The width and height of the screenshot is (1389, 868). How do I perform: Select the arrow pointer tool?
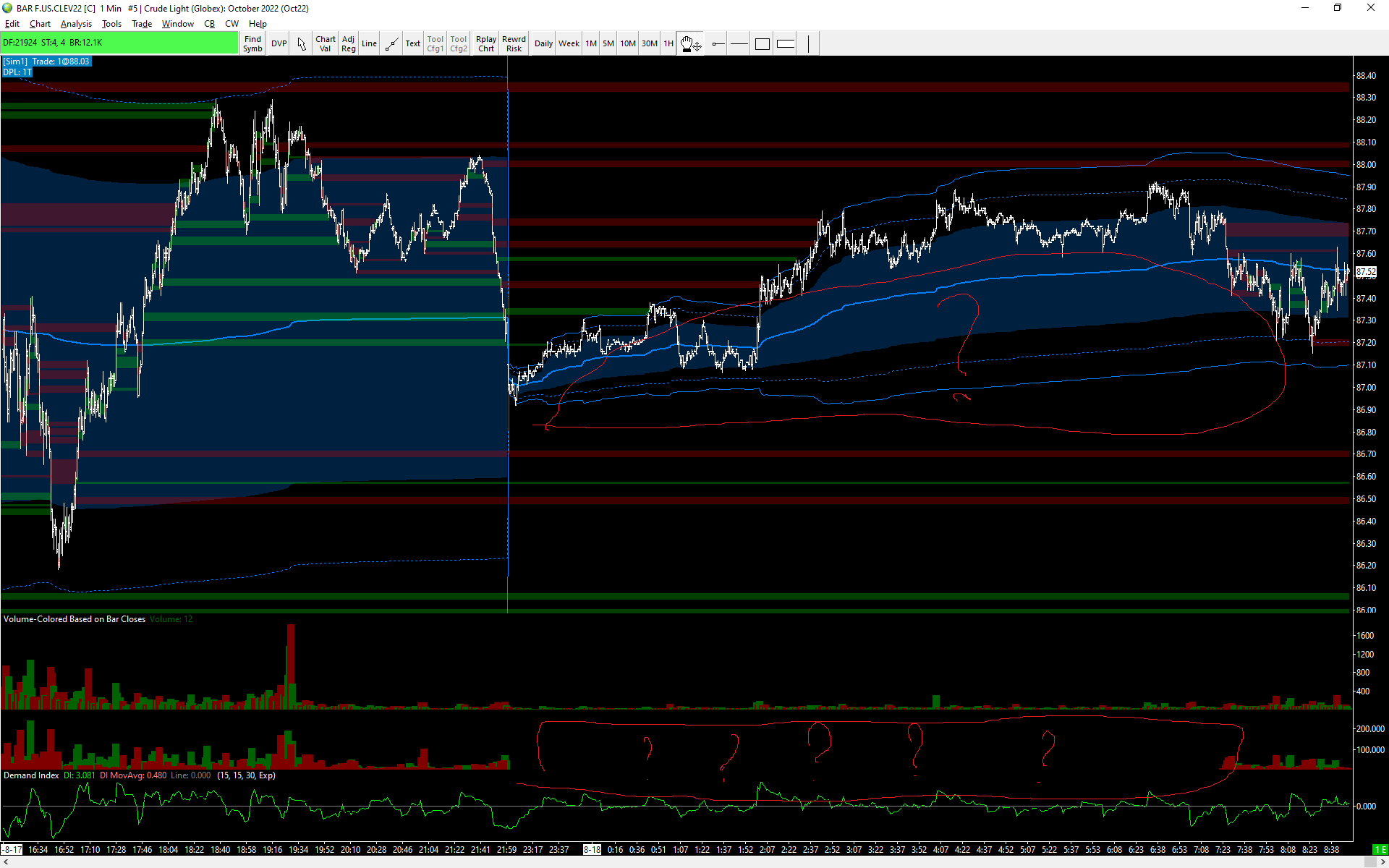point(302,44)
